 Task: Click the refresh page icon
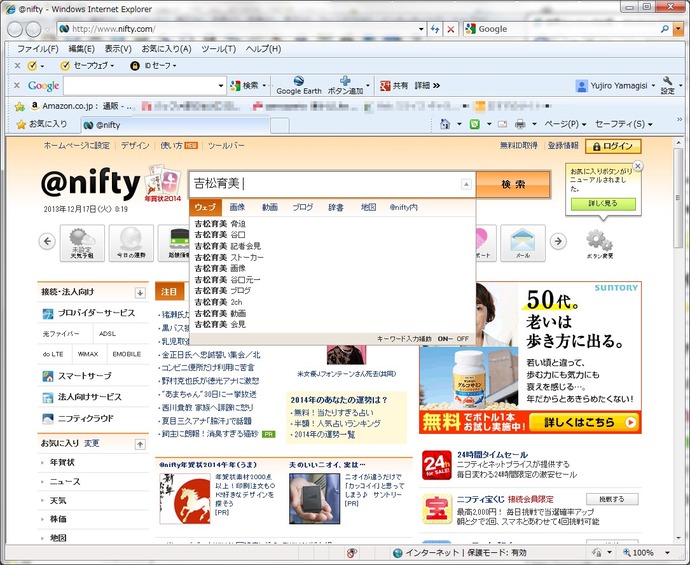pos(435,29)
